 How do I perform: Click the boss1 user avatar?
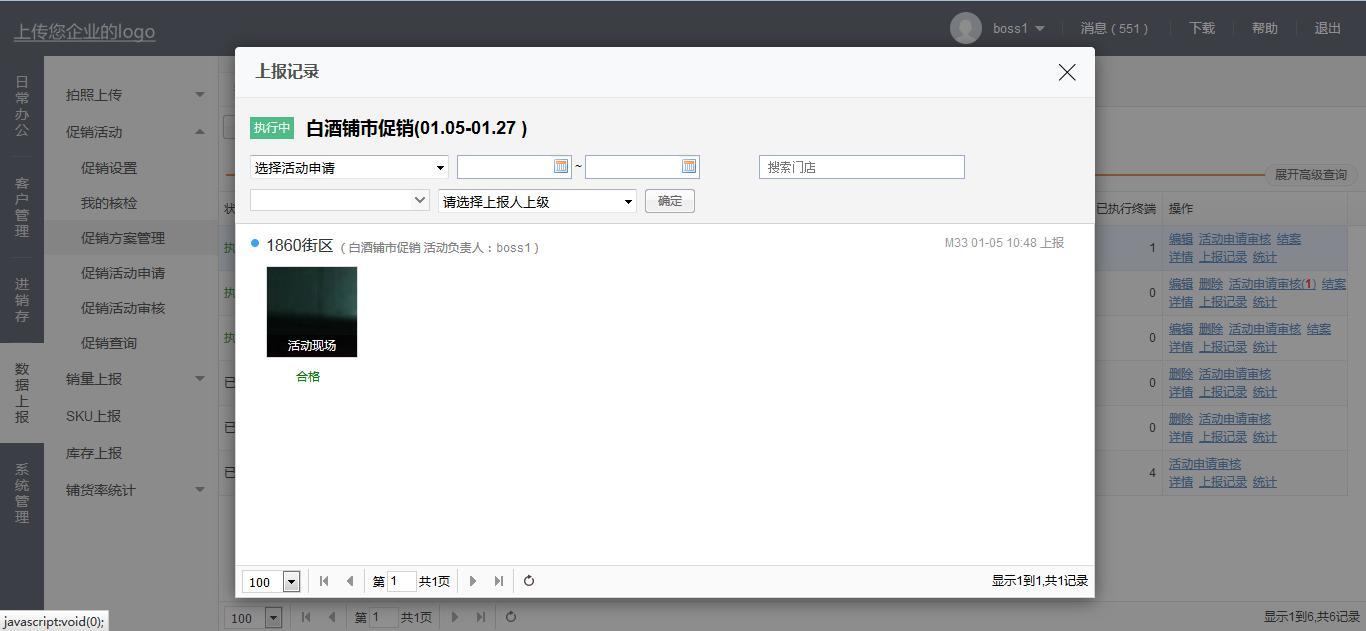(965, 28)
